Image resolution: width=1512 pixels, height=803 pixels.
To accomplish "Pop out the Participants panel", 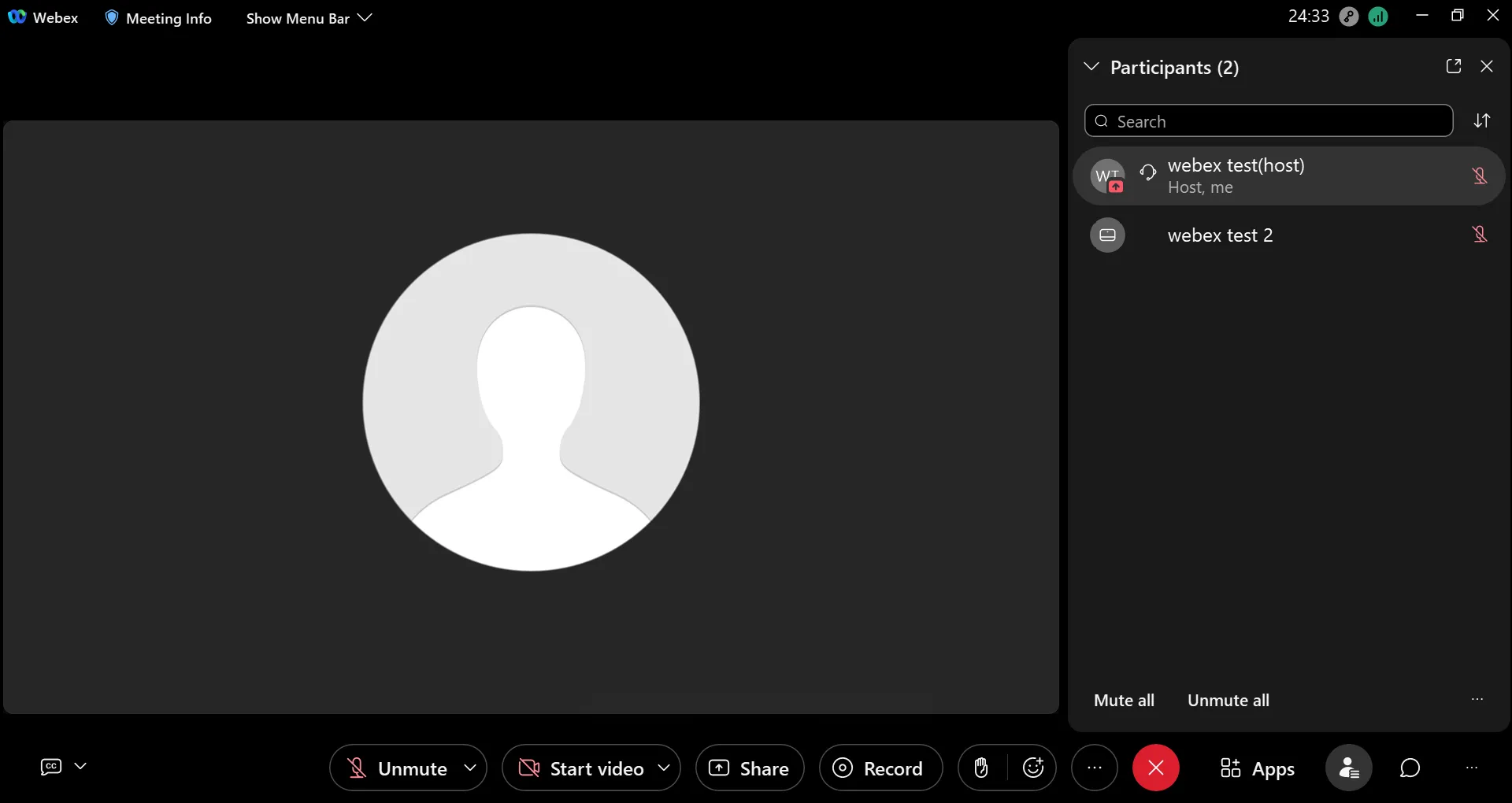I will (1454, 67).
